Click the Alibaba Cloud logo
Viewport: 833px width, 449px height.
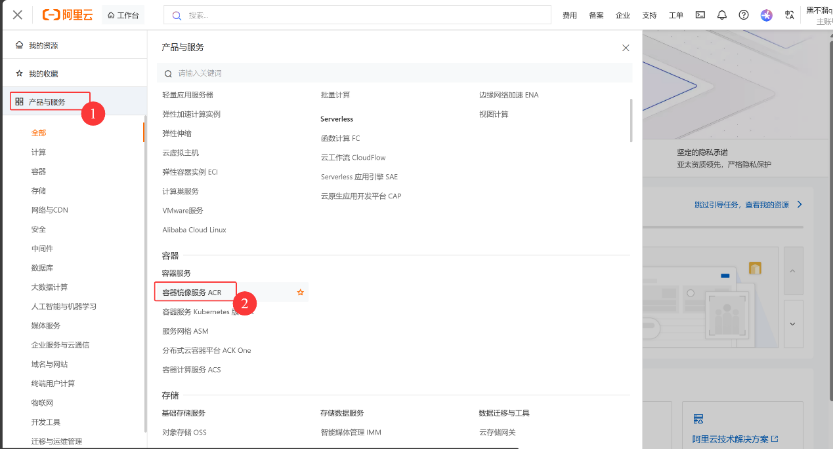(x=67, y=15)
